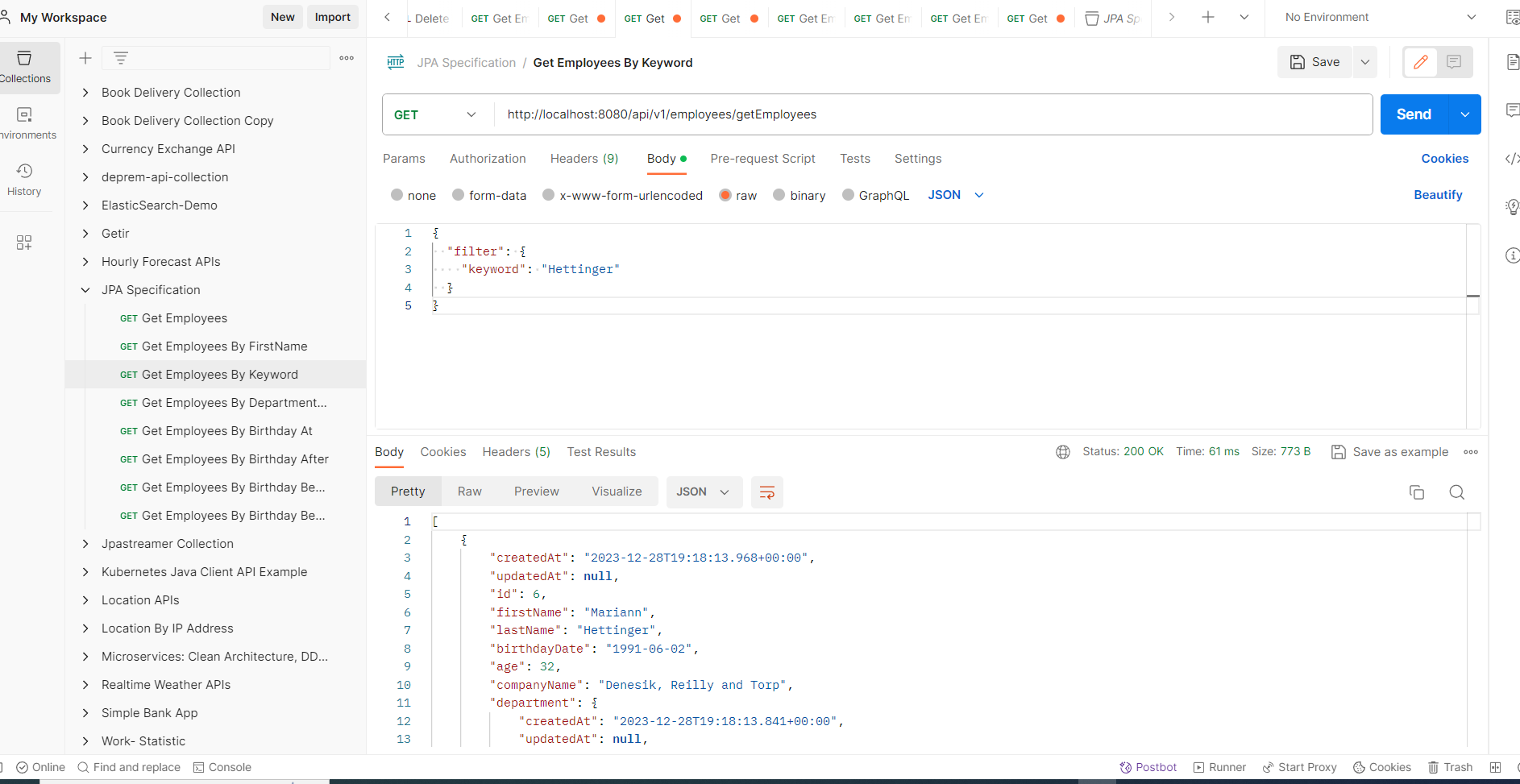Switch to the response Raw view
The width and height of the screenshot is (1520, 784).
(x=469, y=492)
